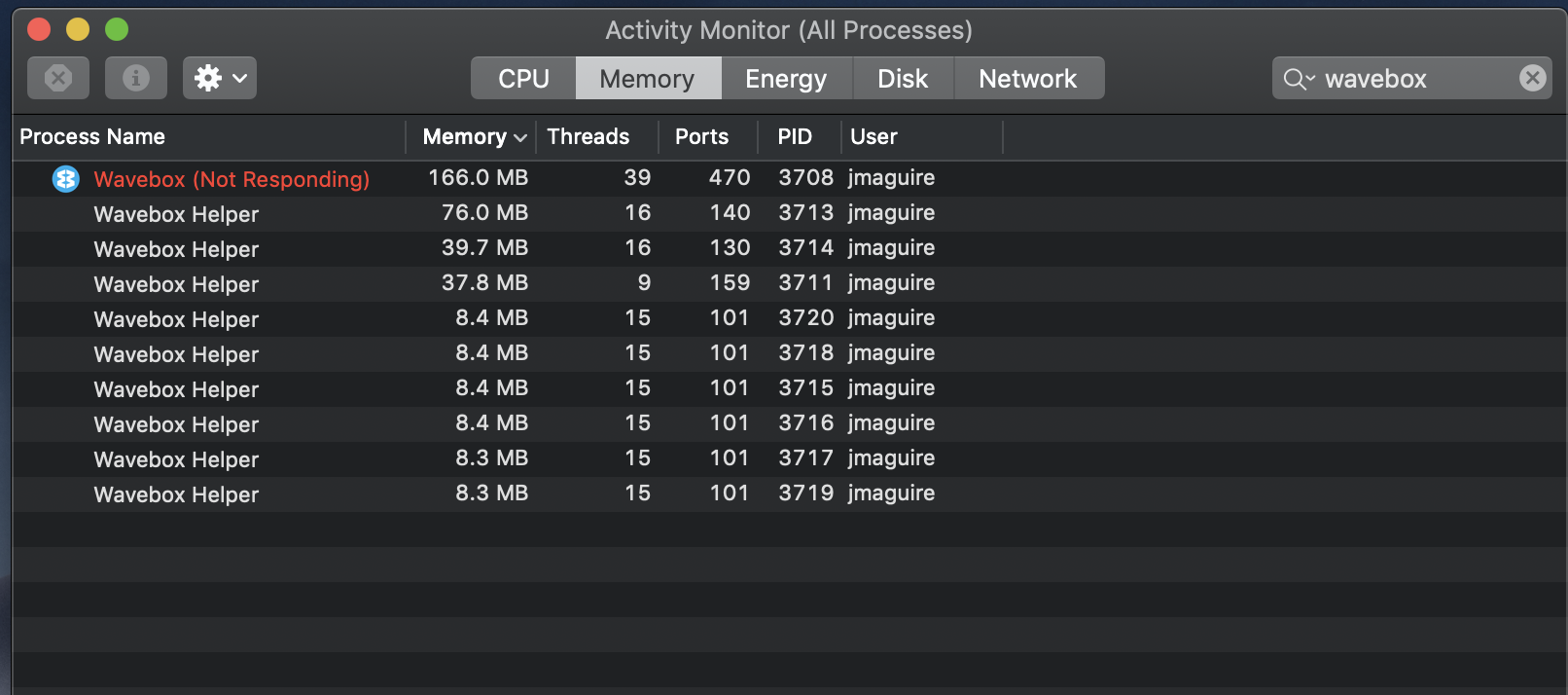Click the 140 ports value
Screen dimensions: 1568x695
(730, 212)
